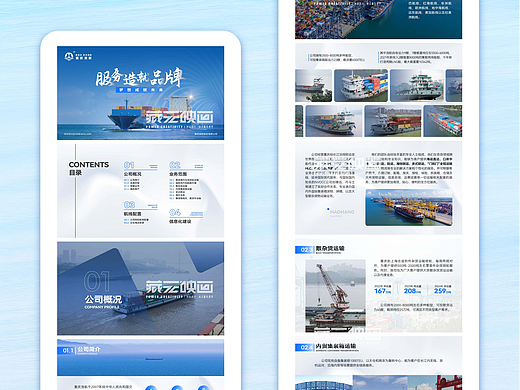
Task: Select the 公司概况 COMPANY PROFILE section title
Action: (x=103, y=302)
